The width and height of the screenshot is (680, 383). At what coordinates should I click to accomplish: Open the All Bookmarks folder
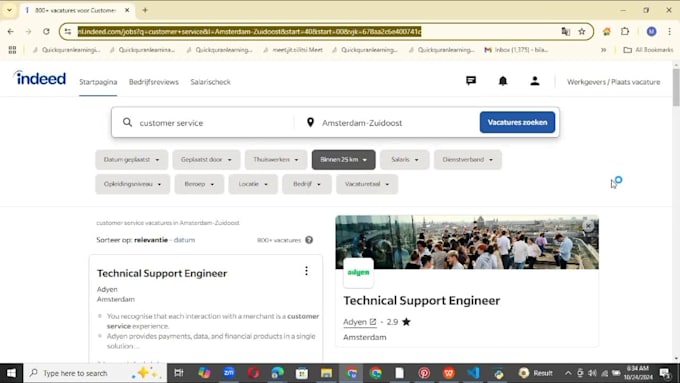pos(648,50)
